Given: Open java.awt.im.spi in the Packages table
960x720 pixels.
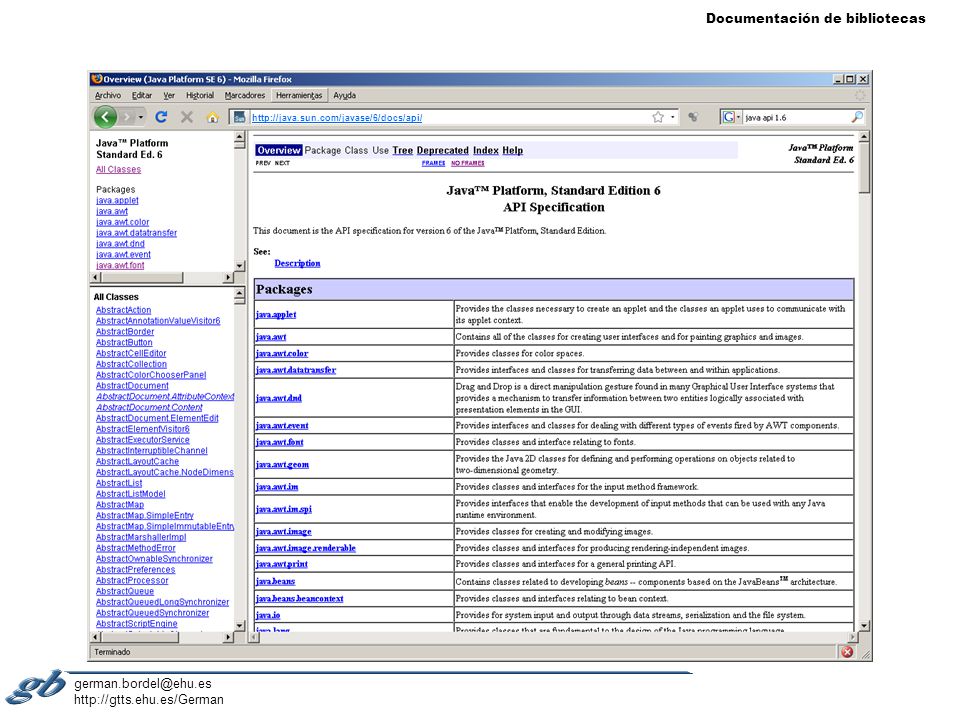Looking at the screenshot, I should tap(283, 509).
